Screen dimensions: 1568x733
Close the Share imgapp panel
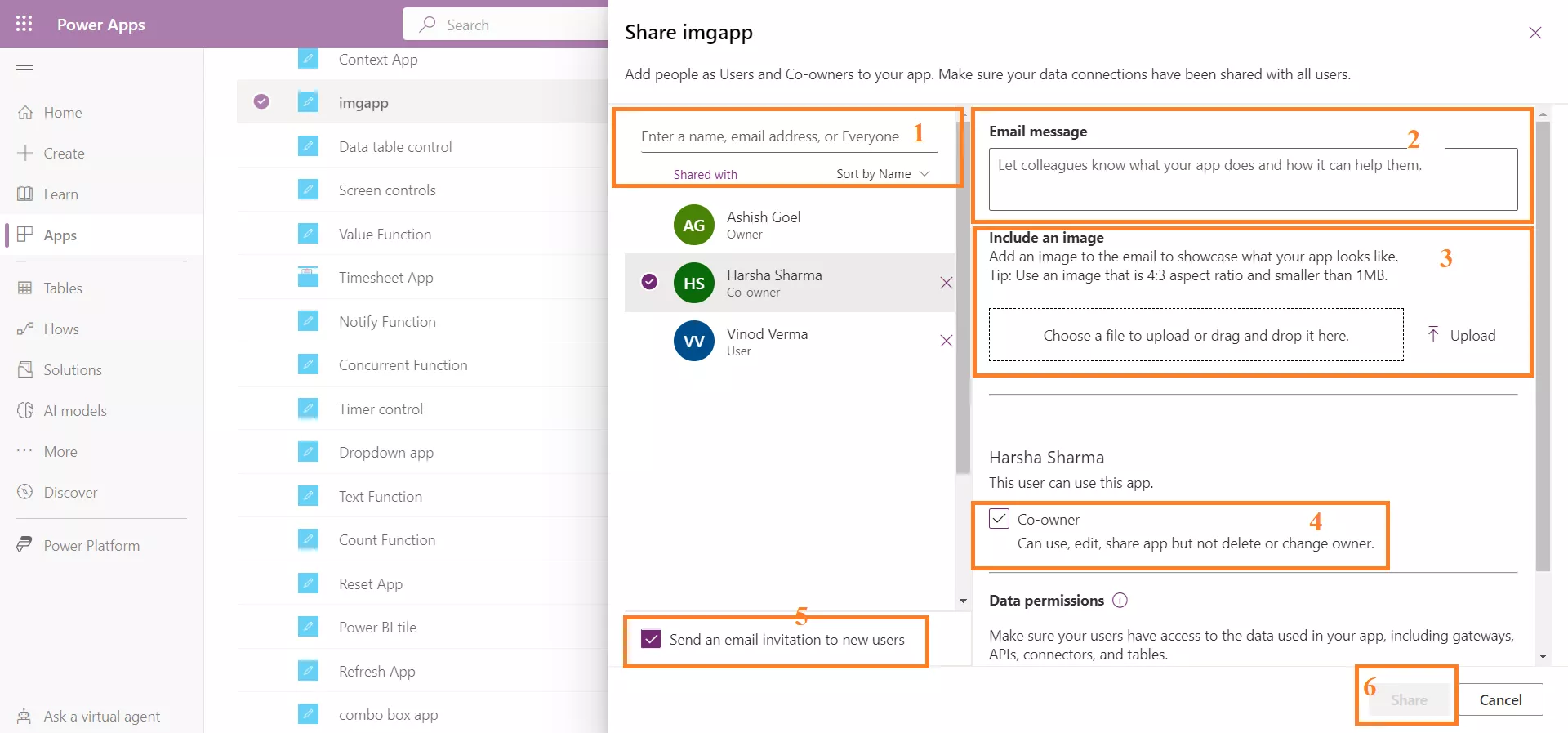pyautogui.click(x=1535, y=33)
